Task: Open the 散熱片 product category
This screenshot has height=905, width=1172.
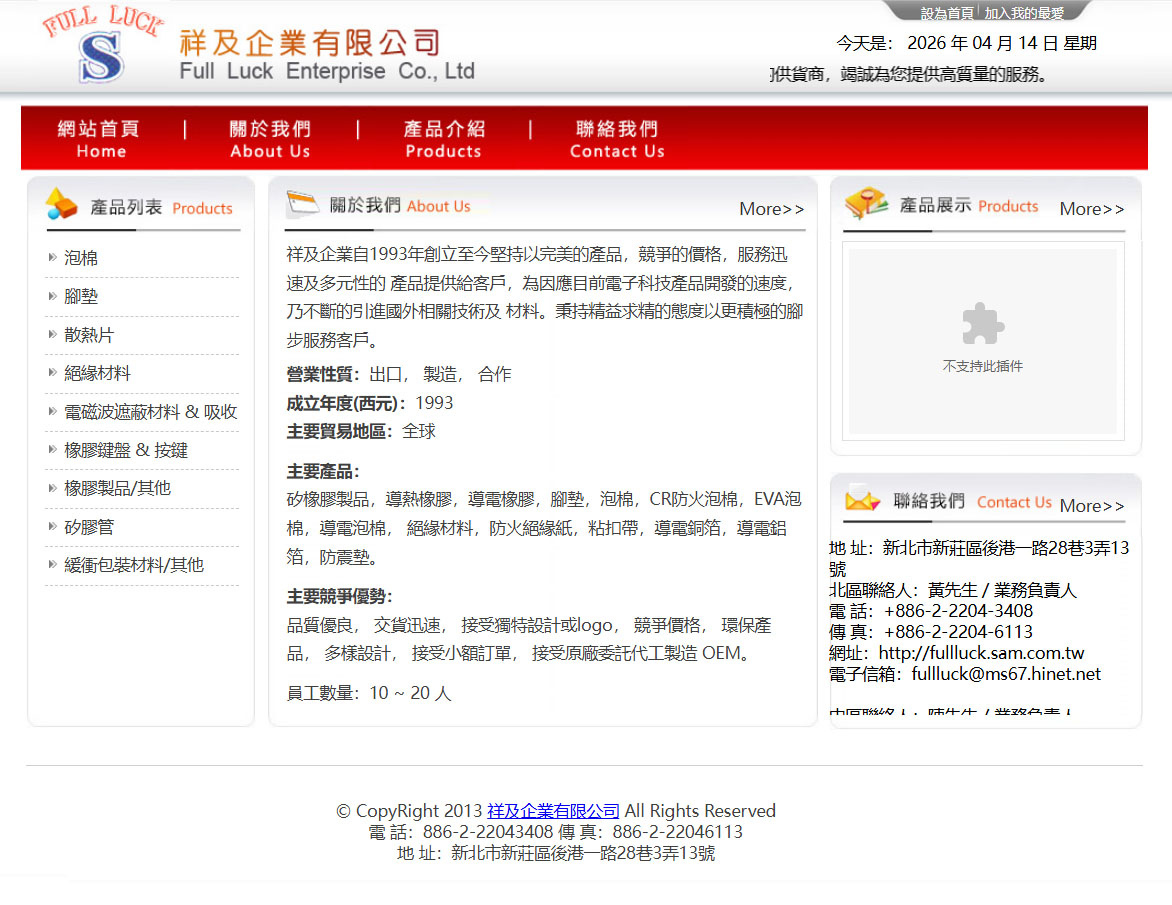Action: click(89, 335)
